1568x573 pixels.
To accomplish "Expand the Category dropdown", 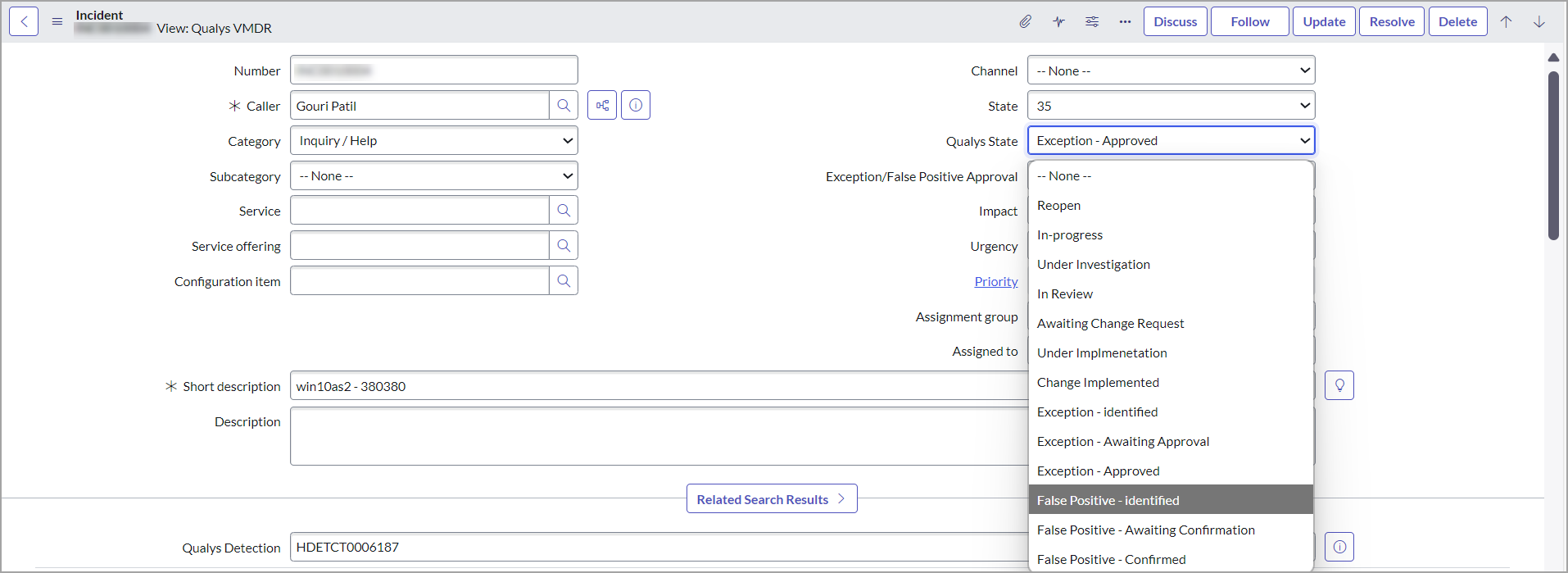I will click(x=434, y=141).
